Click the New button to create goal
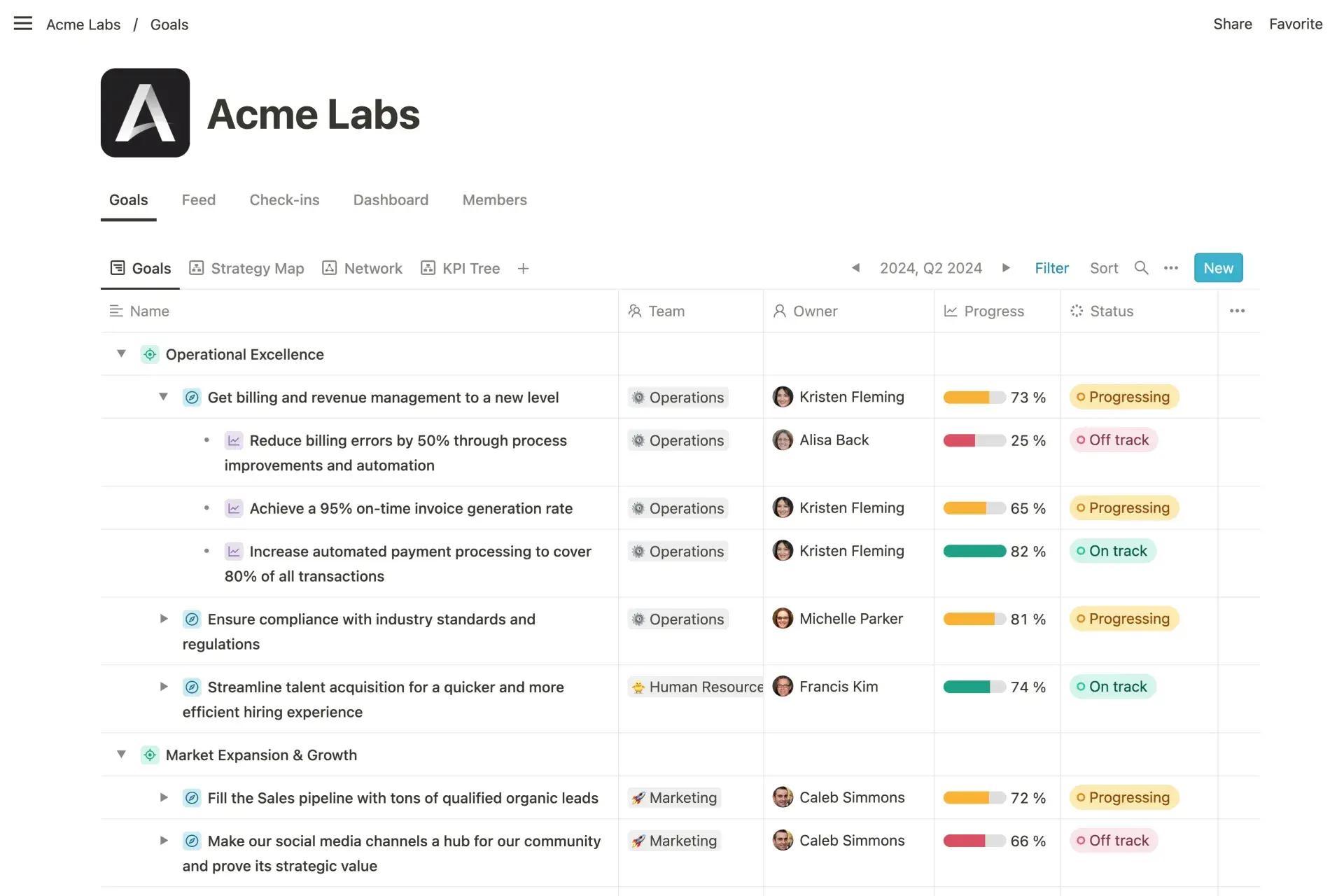Image resolution: width=1344 pixels, height=896 pixels. click(1218, 267)
